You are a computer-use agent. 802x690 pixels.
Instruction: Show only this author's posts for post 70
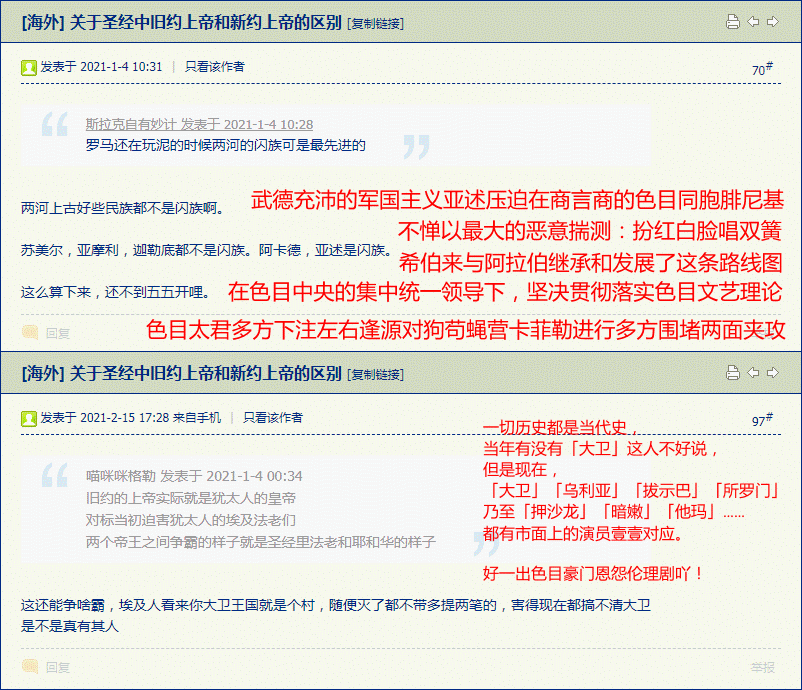pos(215,66)
